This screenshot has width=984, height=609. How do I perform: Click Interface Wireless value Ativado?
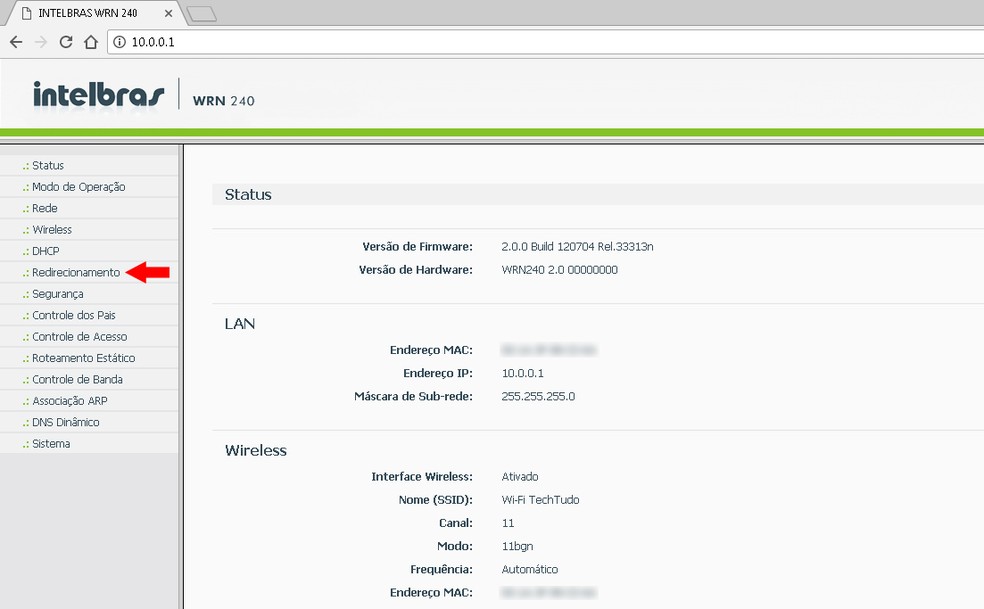520,477
